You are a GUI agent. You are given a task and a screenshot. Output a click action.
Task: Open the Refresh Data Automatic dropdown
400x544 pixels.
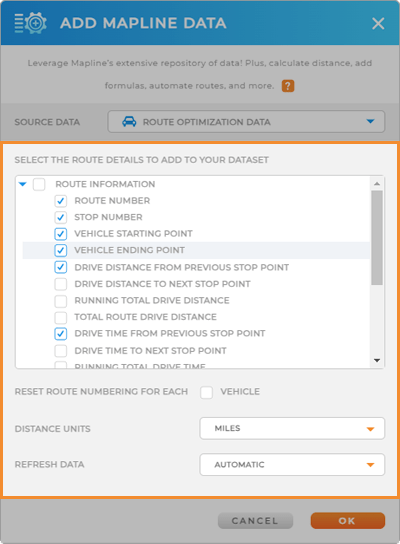(x=292, y=465)
